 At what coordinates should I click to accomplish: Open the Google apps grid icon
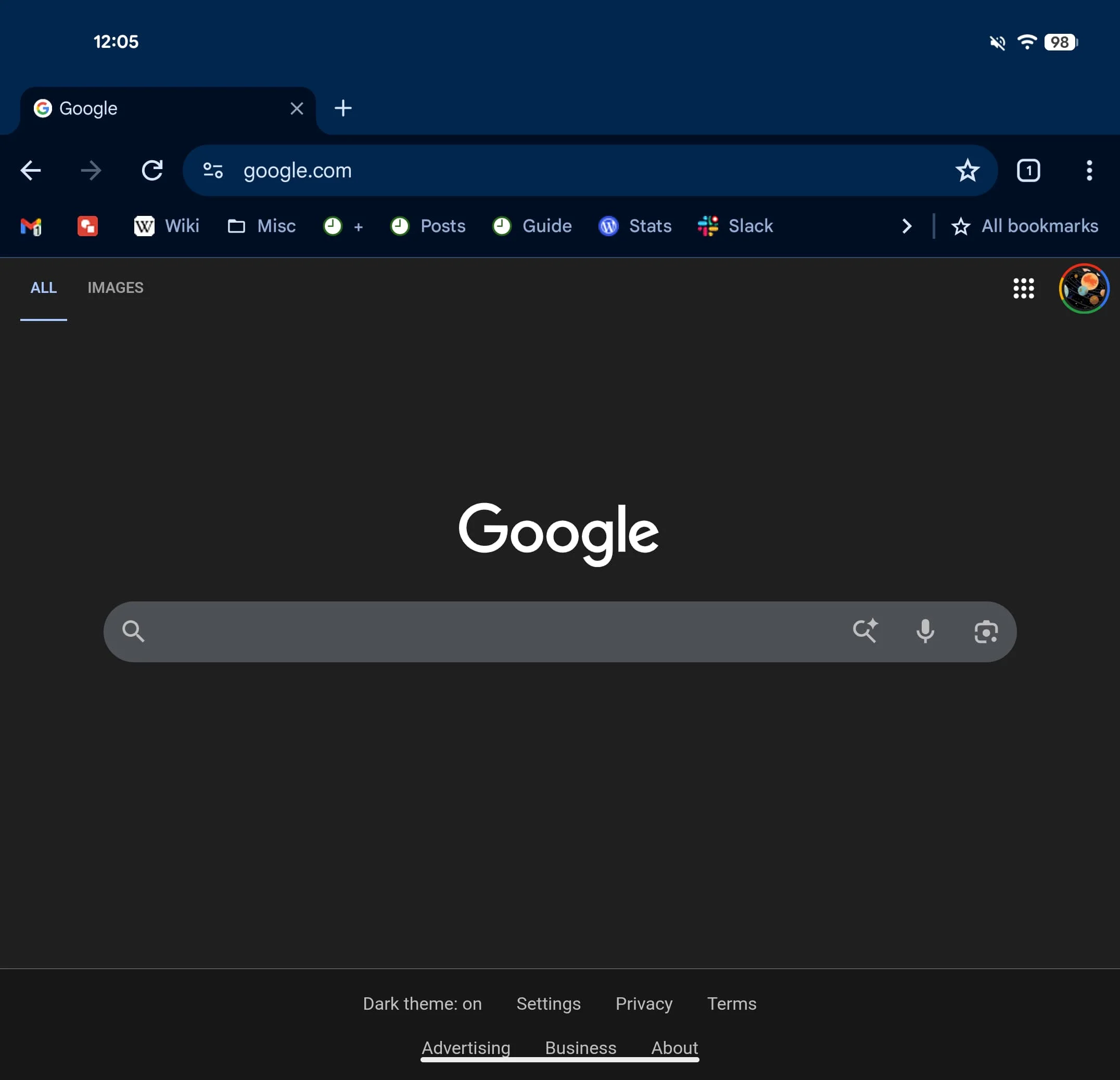tap(1023, 288)
